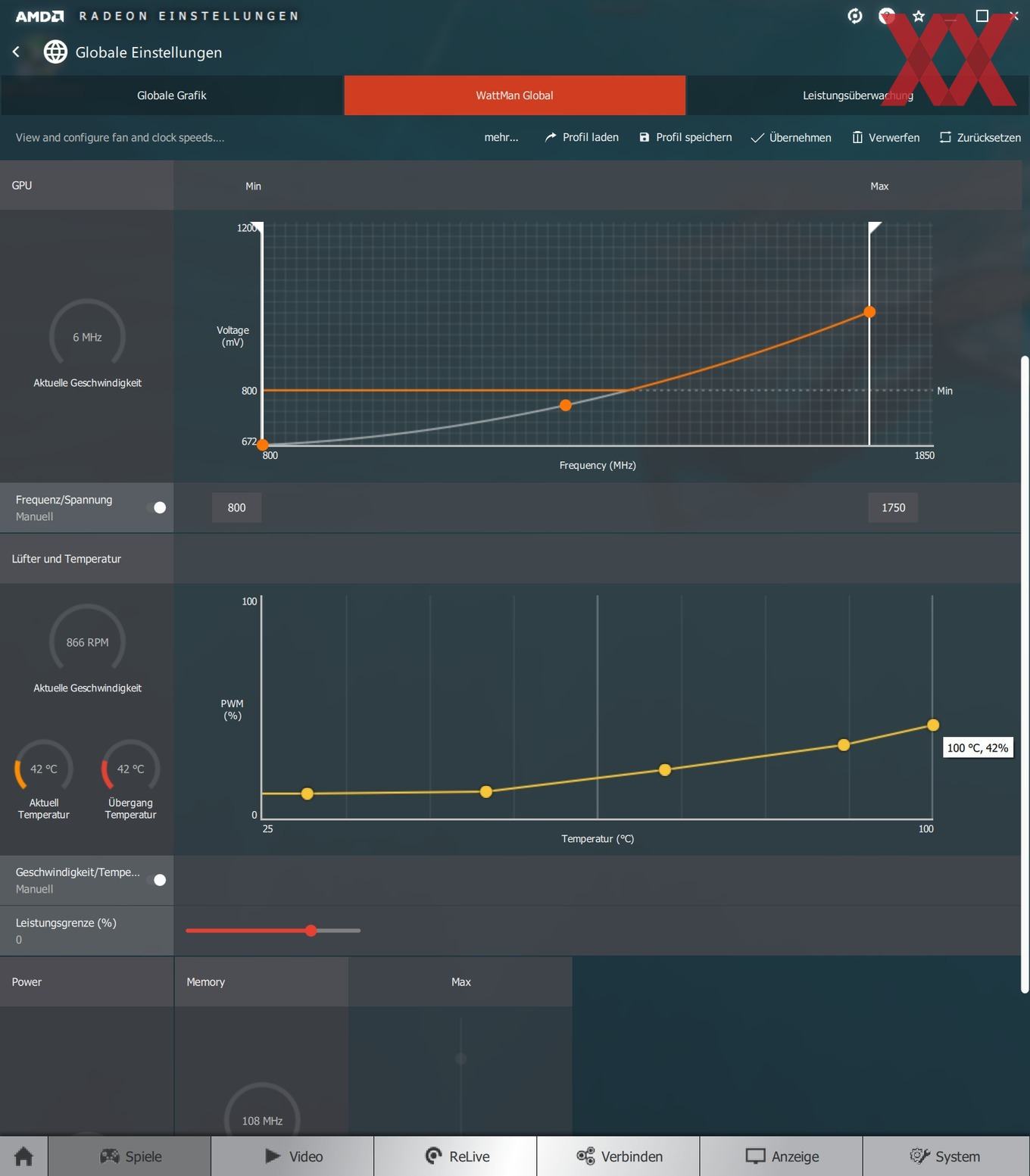
Task: Open the updates refresh icon in title bar
Action: coord(855,16)
